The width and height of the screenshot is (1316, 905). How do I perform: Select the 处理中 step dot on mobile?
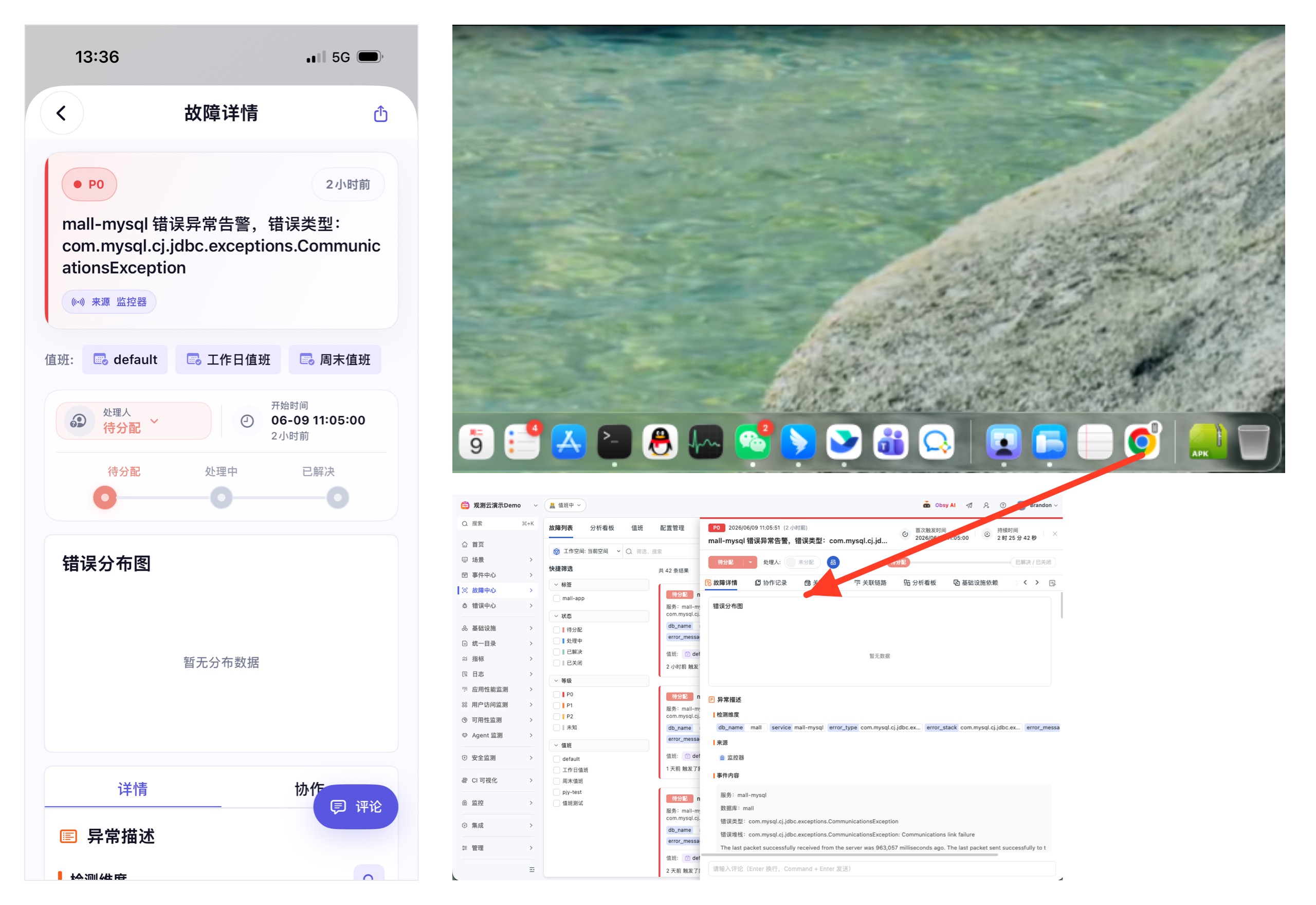point(221,498)
